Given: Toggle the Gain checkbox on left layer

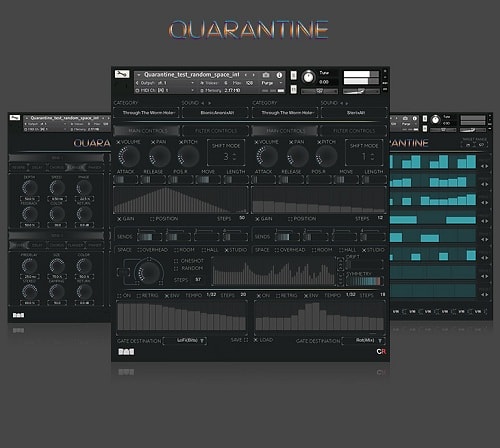Looking at the screenshot, I should tap(119, 219).
